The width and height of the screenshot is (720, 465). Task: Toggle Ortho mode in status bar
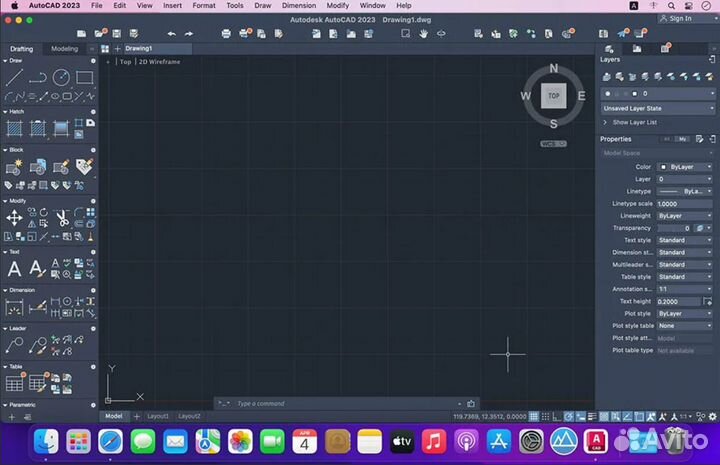[557, 416]
